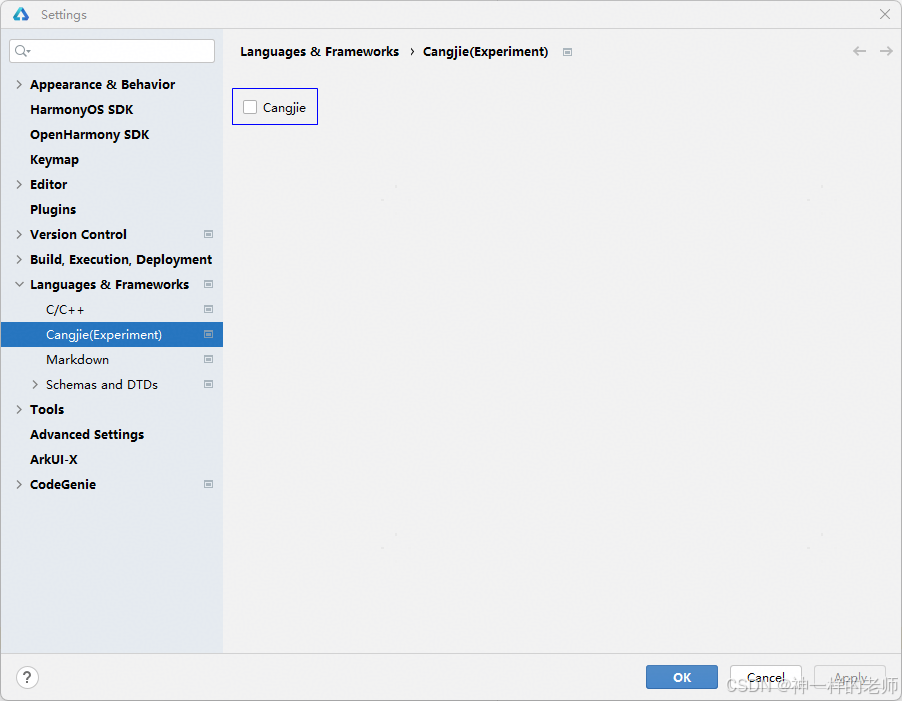Click project-level icon beside Version Control
Viewport: 902px width, 701px height.
(209, 234)
